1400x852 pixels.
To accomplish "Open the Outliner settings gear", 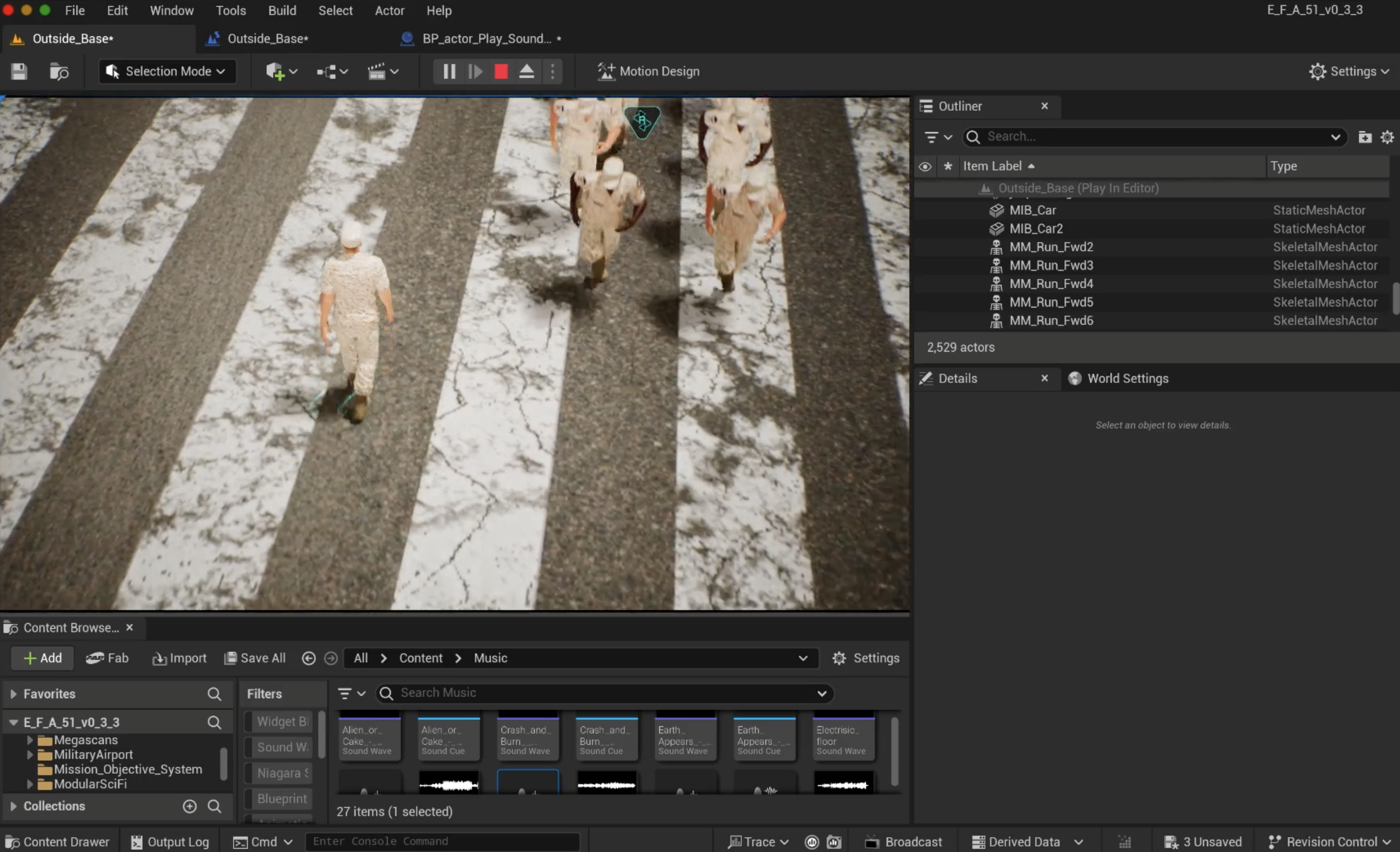I will pos(1387,137).
